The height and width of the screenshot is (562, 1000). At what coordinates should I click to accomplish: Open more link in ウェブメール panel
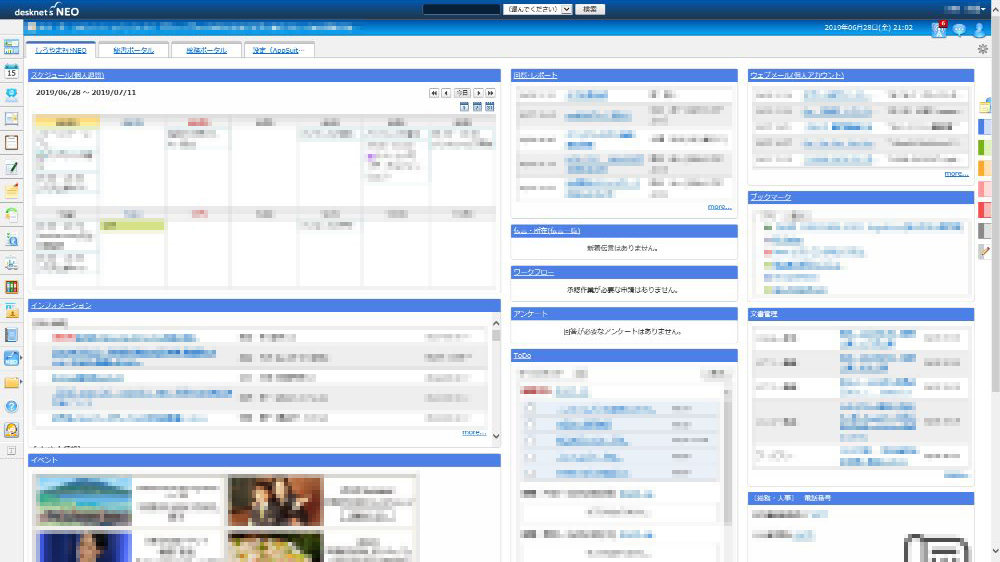[x=955, y=174]
